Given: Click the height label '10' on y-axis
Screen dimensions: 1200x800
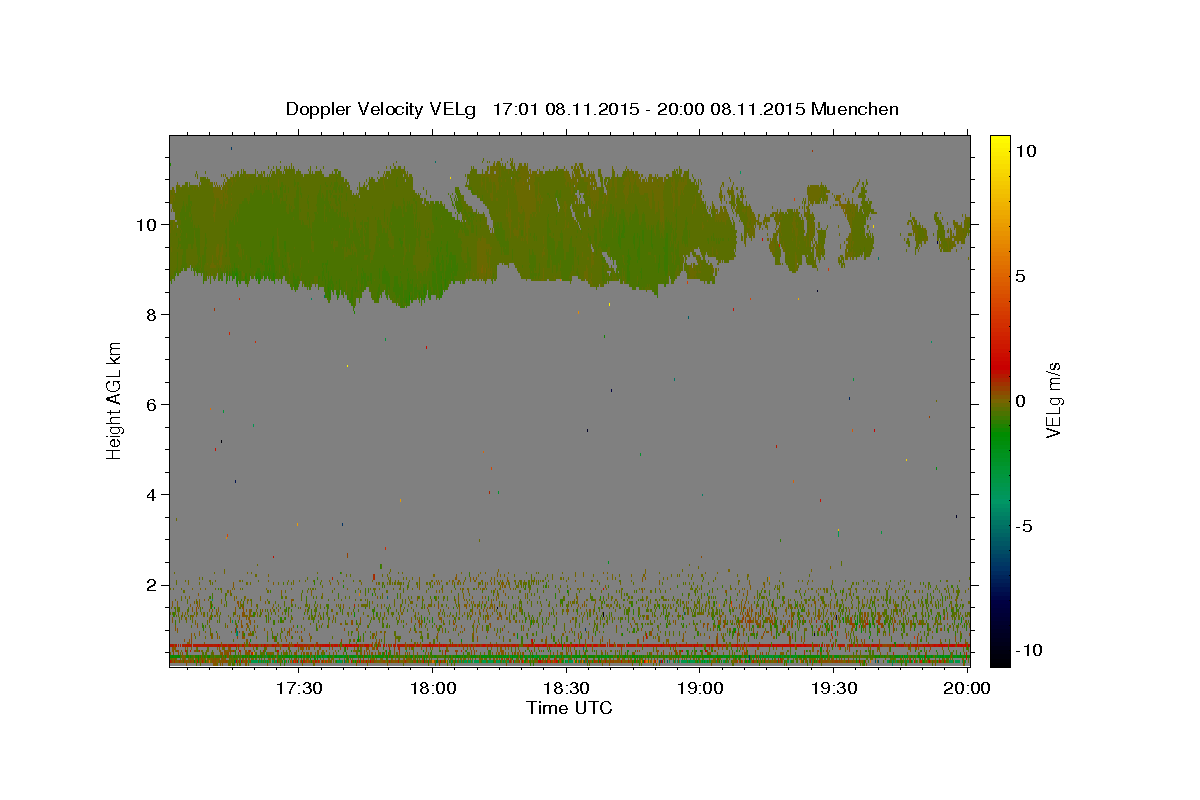Looking at the screenshot, I should click(x=148, y=224).
